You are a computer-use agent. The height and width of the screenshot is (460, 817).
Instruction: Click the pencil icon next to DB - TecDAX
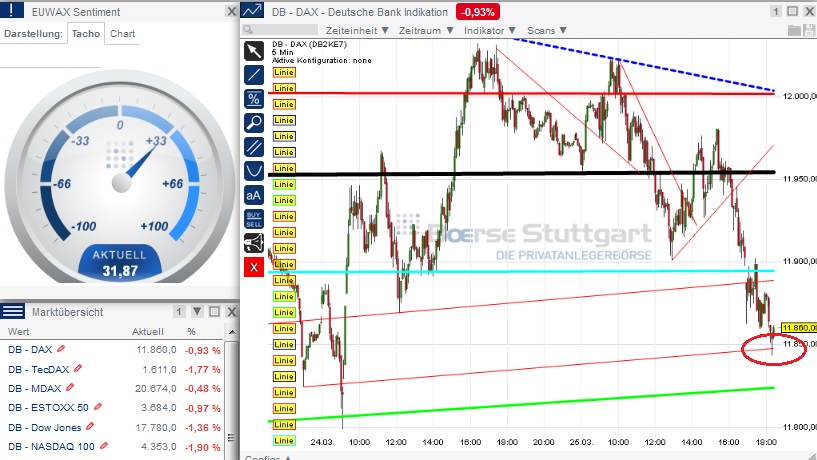pos(78,368)
